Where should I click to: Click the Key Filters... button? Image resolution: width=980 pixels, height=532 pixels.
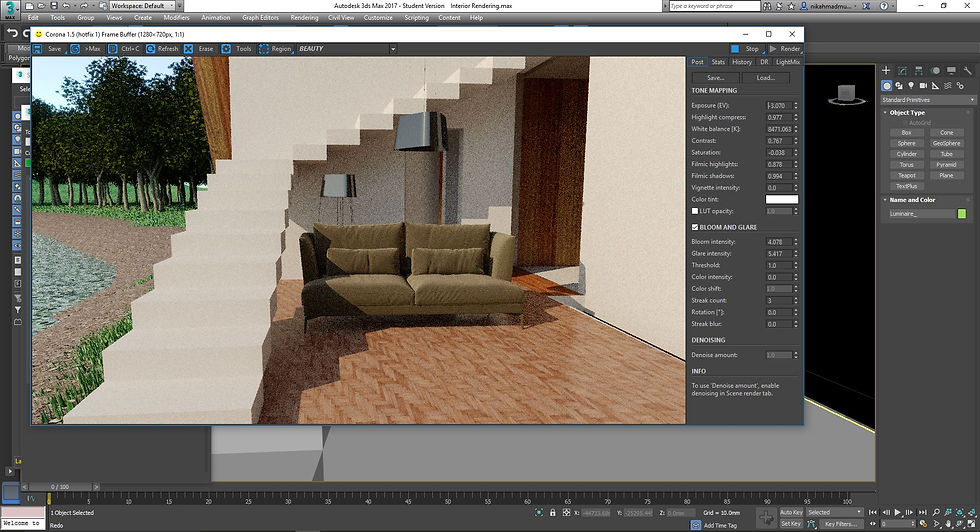click(x=840, y=524)
